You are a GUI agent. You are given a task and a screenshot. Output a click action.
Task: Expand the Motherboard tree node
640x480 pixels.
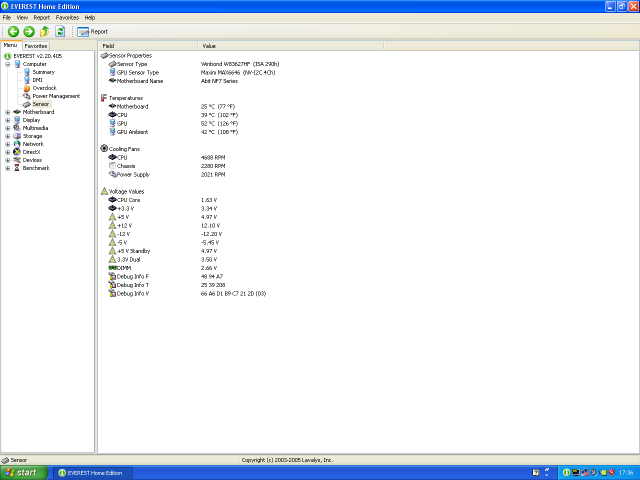(7, 112)
